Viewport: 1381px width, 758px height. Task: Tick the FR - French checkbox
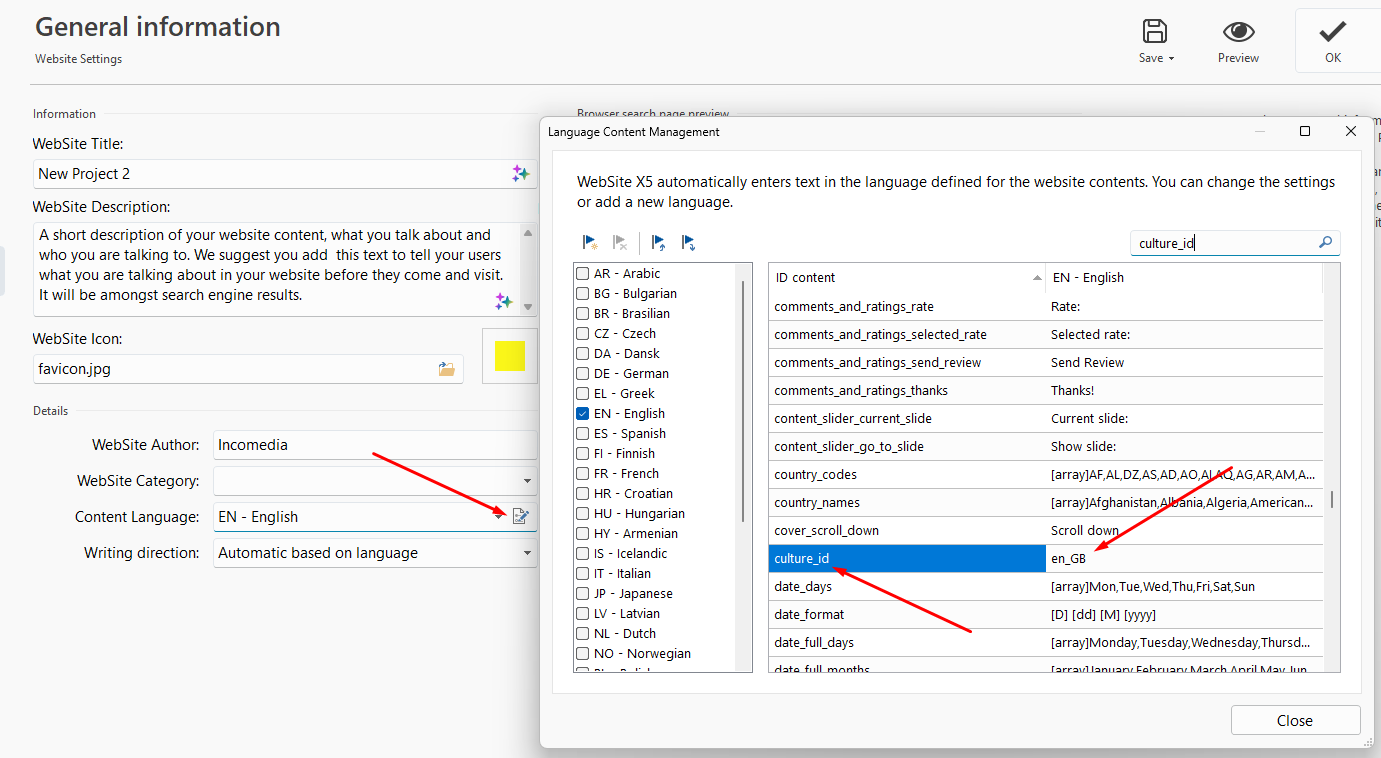point(582,473)
